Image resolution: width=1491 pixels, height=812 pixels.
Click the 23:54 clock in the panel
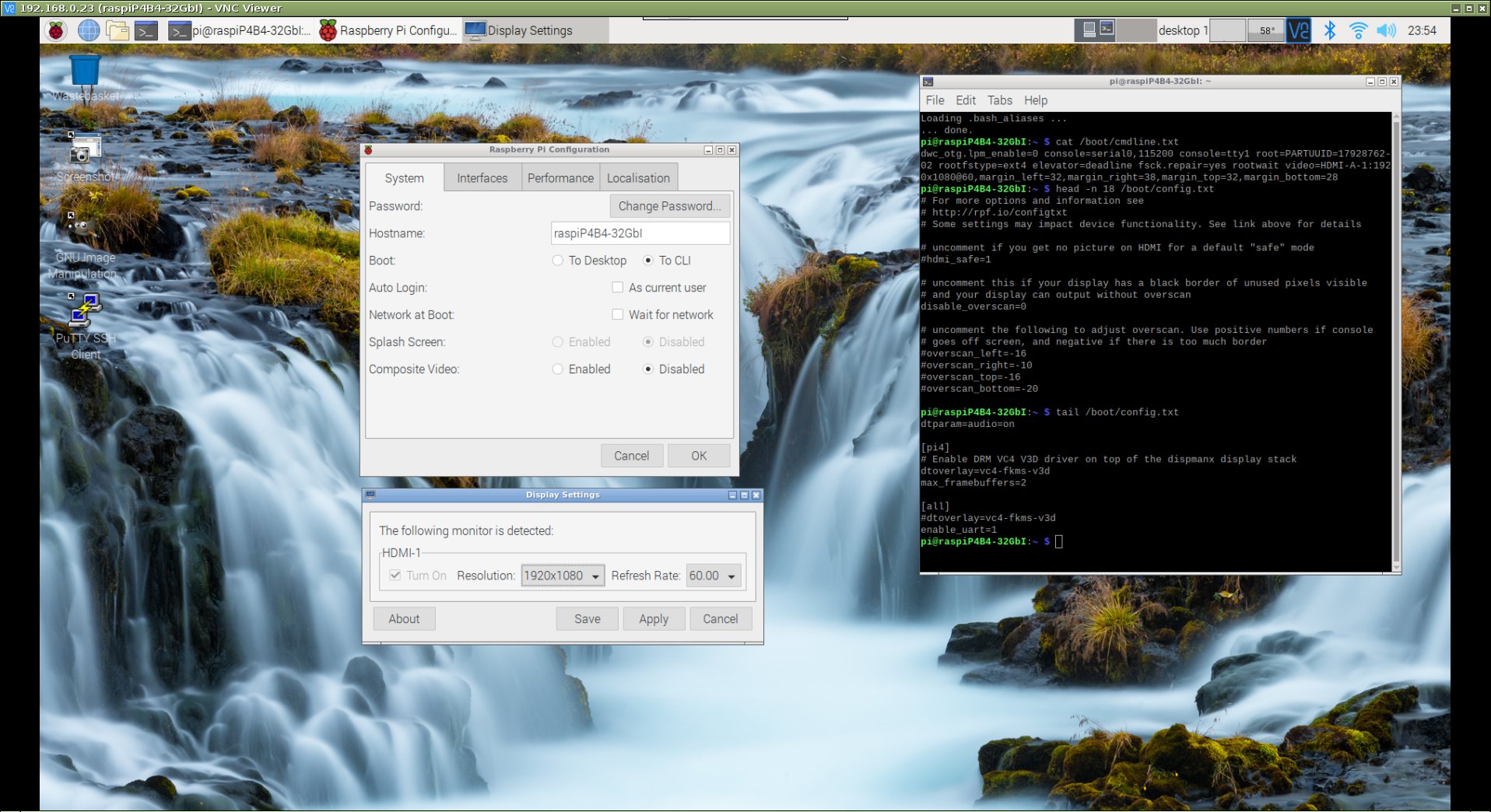coord(1422,31)
